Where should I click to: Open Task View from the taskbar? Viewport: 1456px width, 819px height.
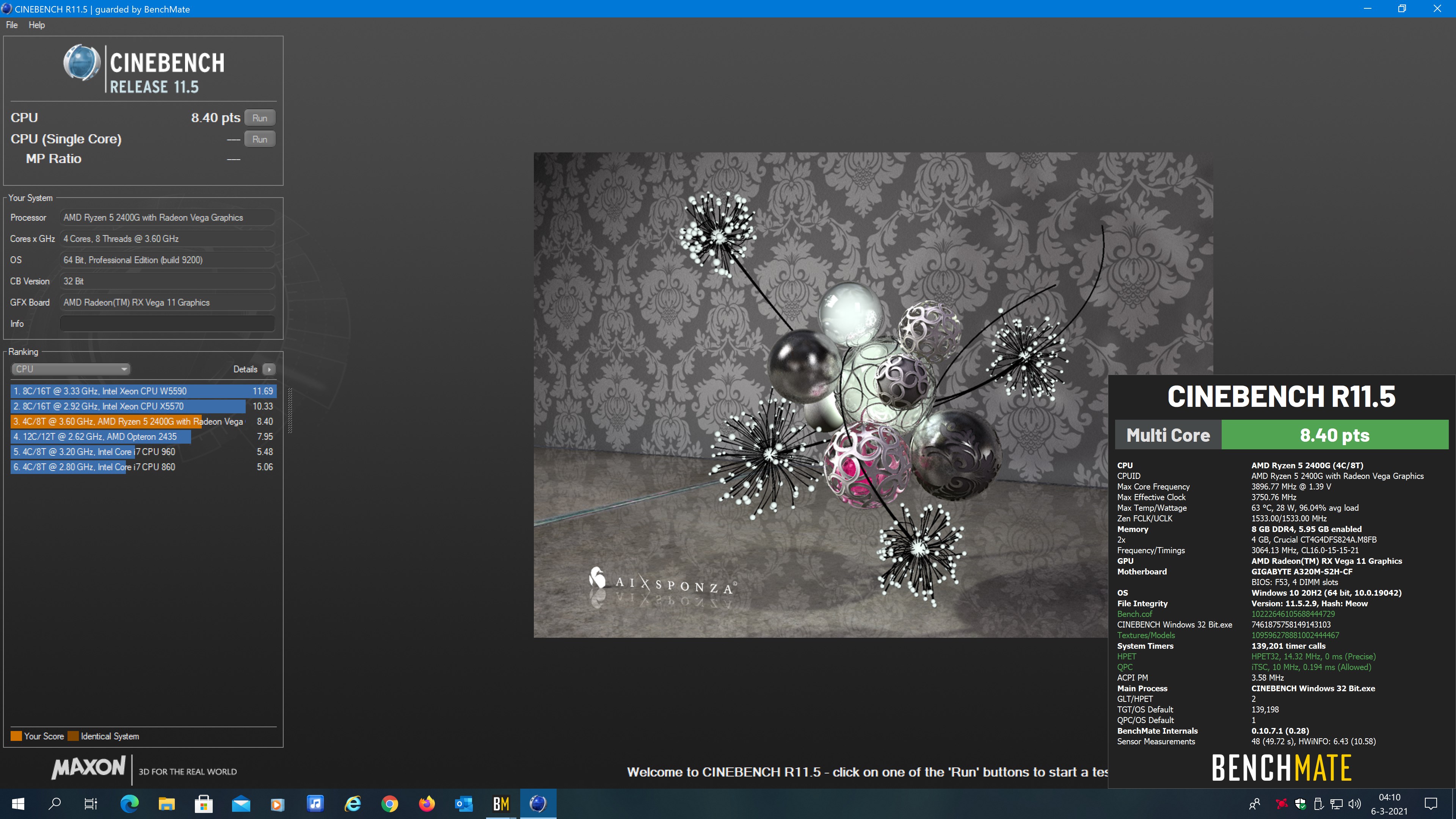91,804
